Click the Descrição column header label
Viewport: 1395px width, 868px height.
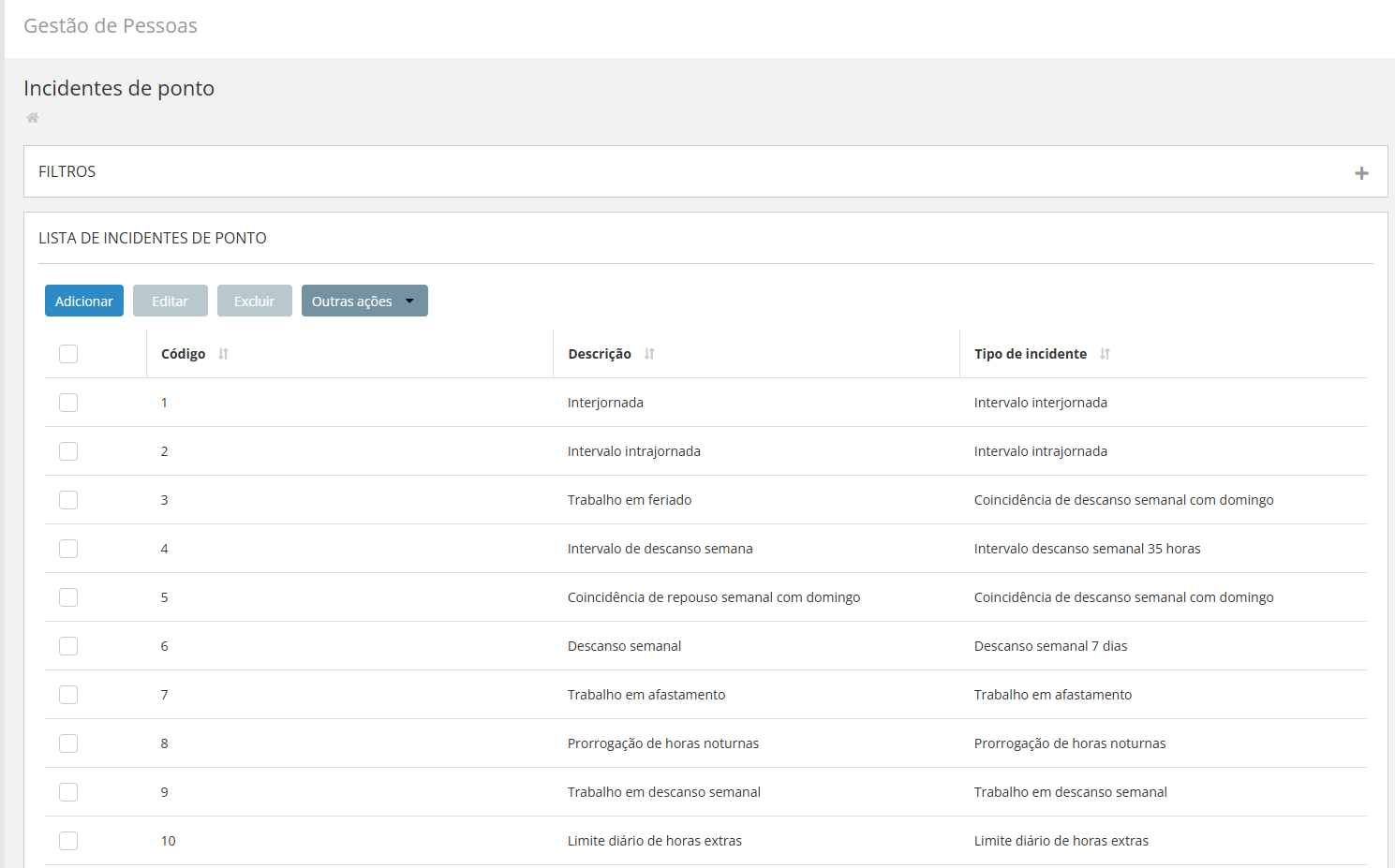click(600, 354)
